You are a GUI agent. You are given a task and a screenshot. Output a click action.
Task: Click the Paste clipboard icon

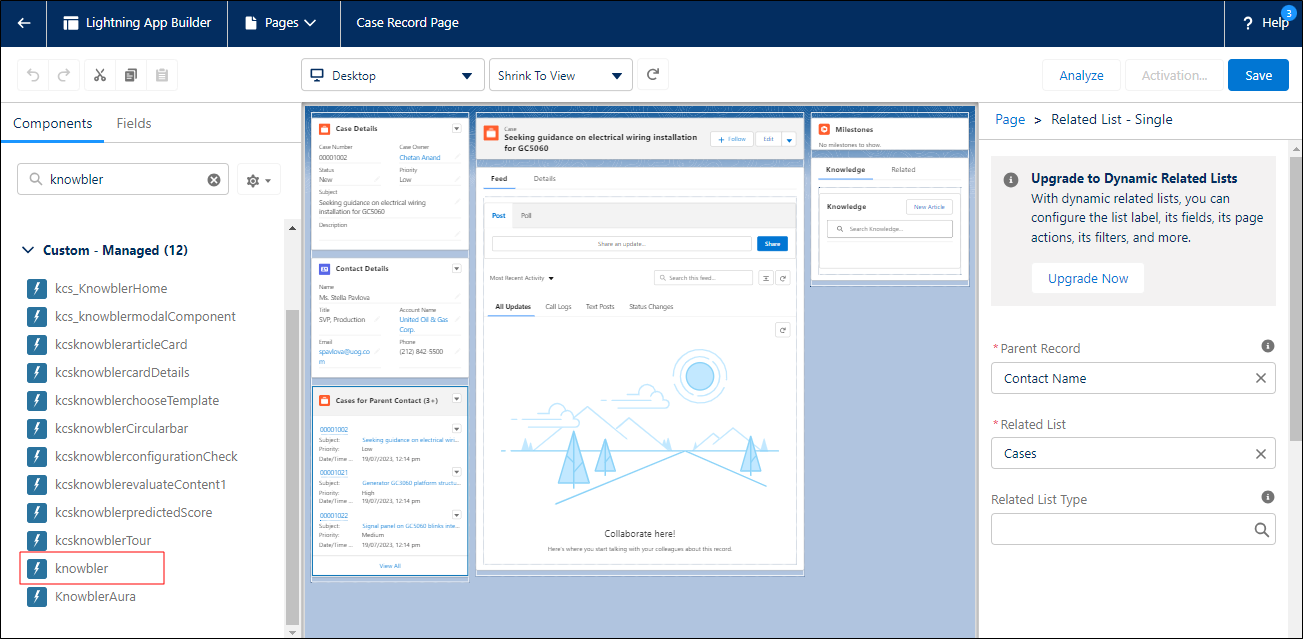[162, 75]
